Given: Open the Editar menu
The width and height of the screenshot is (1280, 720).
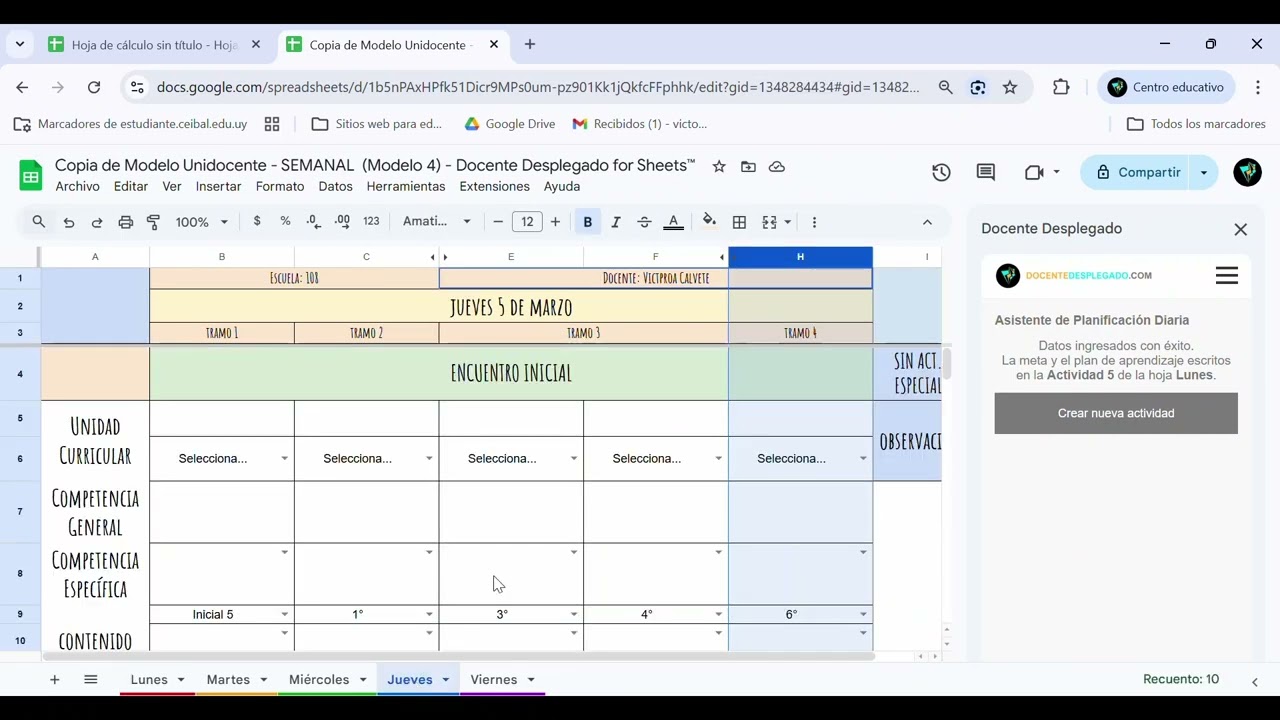Looking at the screenshot, I should click(x=131, y=187).
